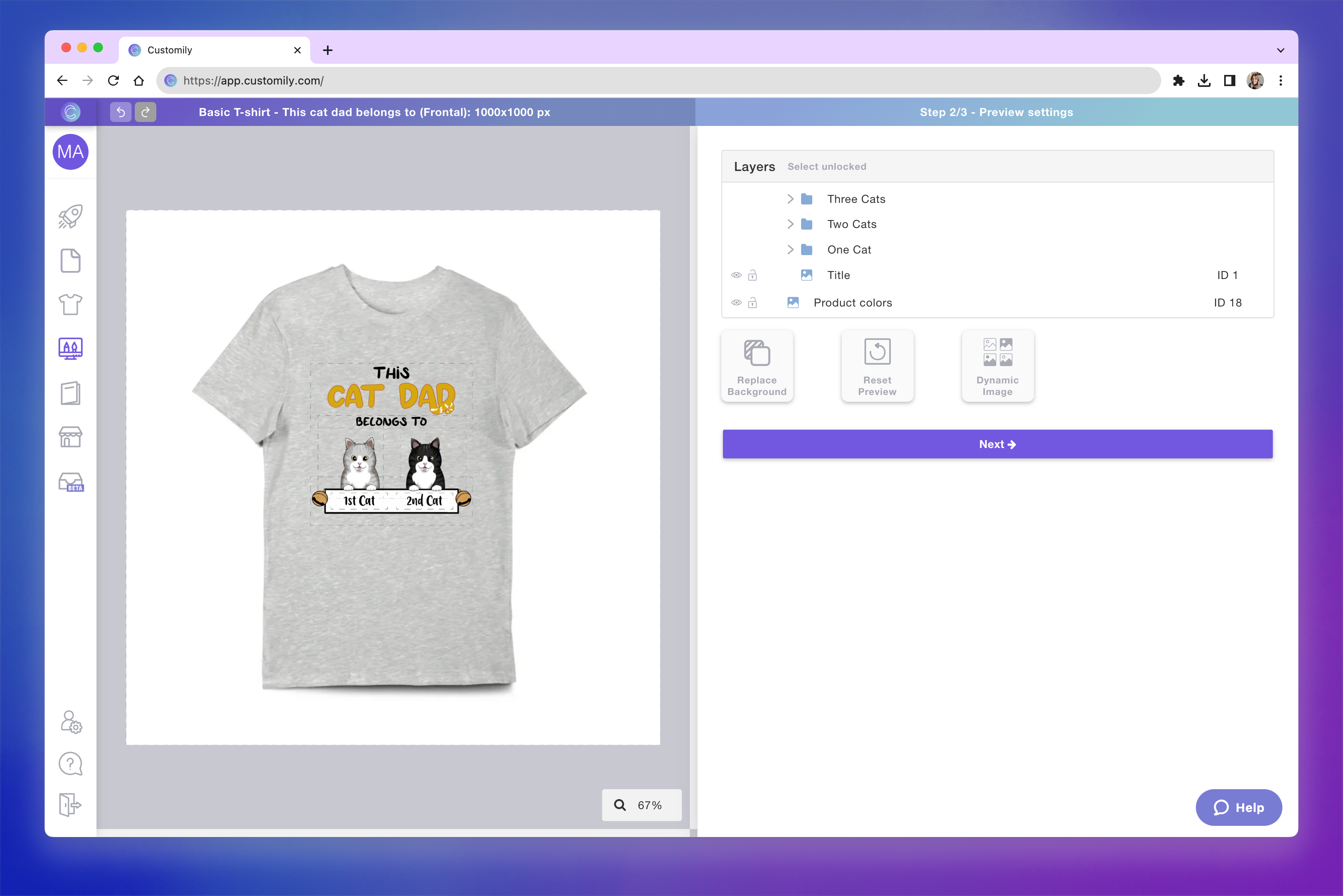Screen dimensions: 1343x896
Task: Click the undo arrow button
Action: (x=121, y=112)
